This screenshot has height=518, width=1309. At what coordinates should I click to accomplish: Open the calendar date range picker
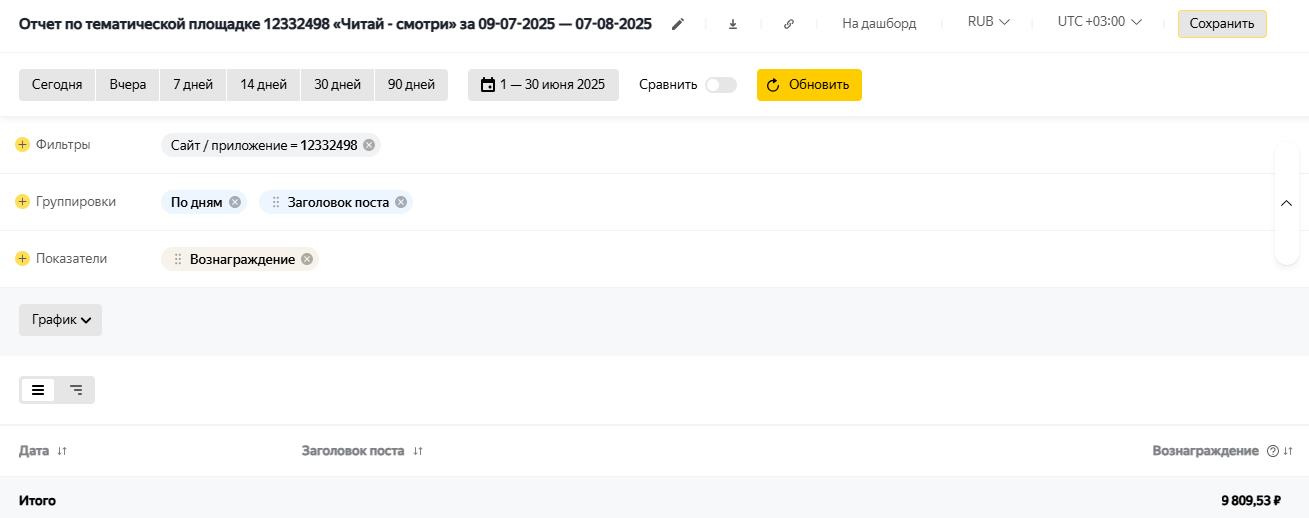click(x=488, y=85)
